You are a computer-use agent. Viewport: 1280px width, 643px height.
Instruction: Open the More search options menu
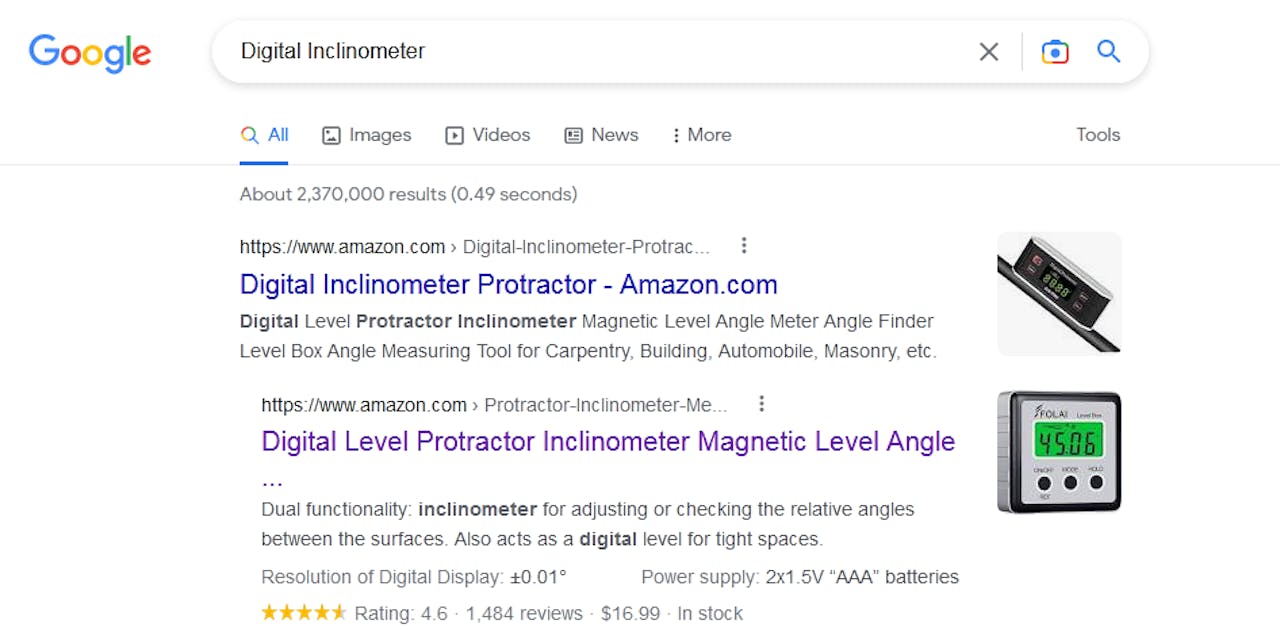700,134
